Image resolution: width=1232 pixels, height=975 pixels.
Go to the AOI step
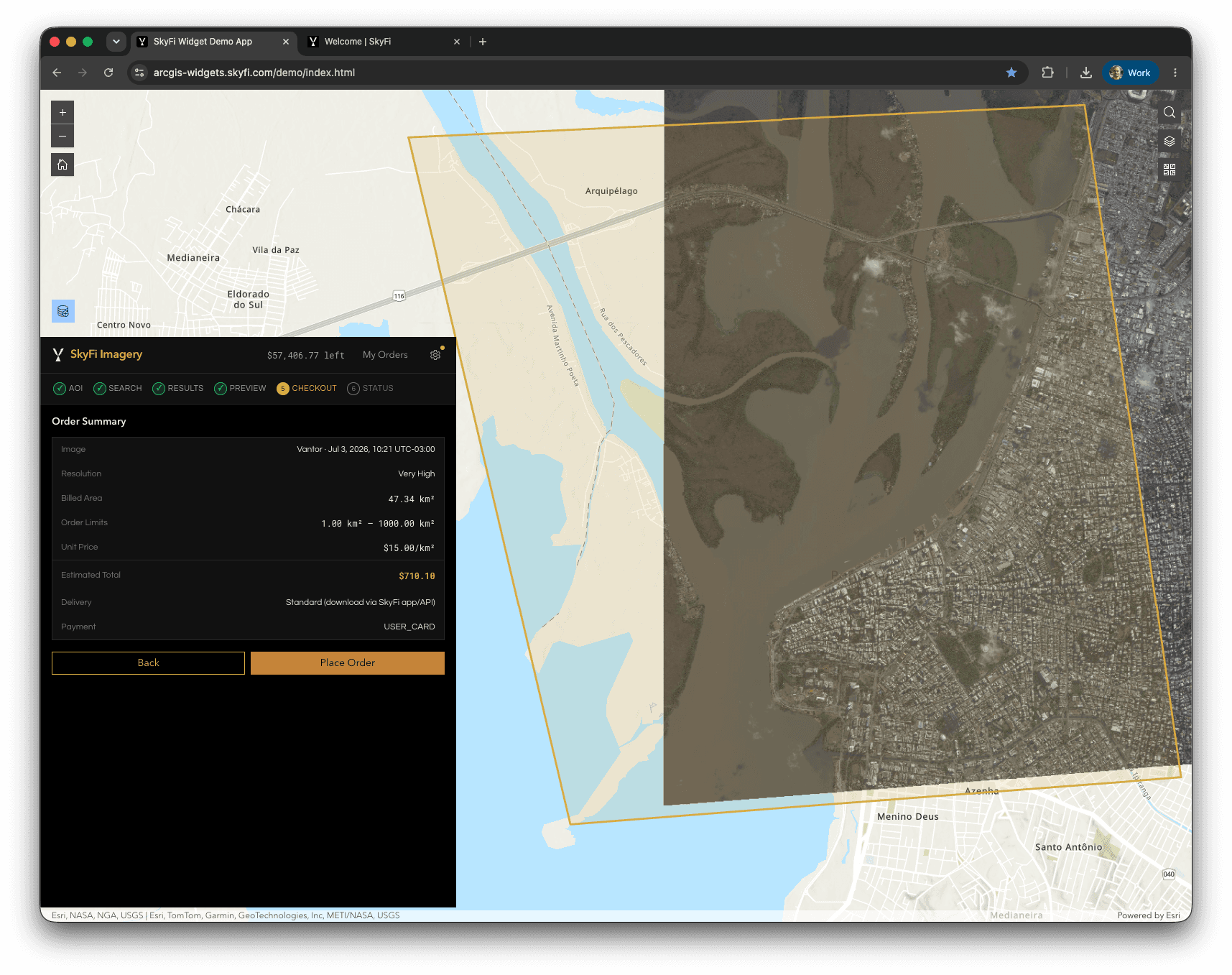(x=68, y=389)
